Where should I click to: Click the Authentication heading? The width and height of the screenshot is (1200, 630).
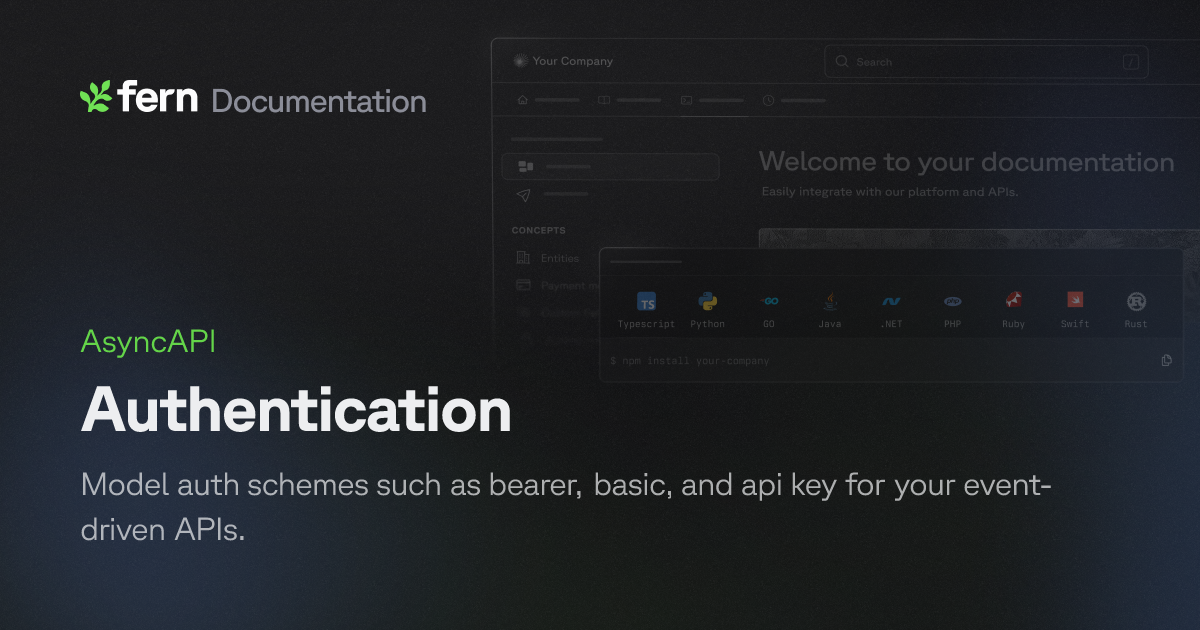pyautogui.click(x=296, y=410)
